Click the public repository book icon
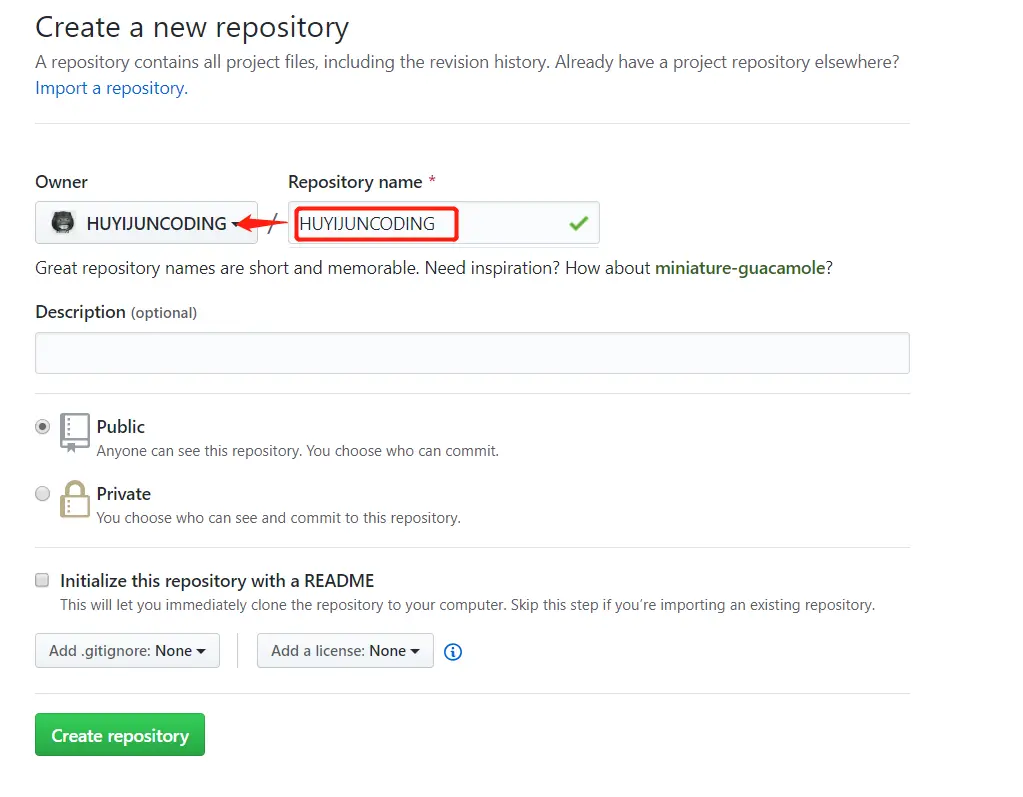 click(75, 432)
